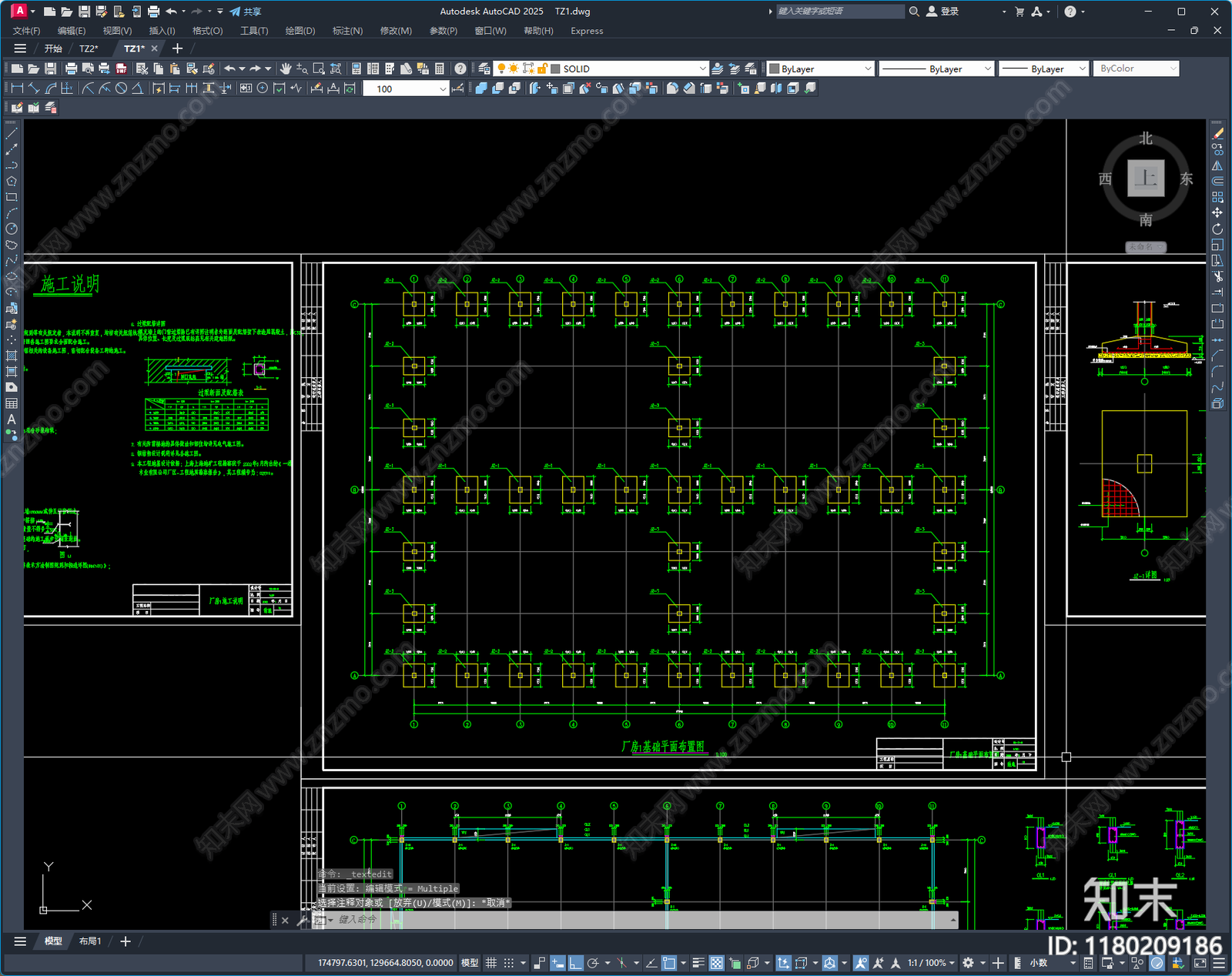
Task: Click the search keyword input field
Action: [x=839, y=12]
